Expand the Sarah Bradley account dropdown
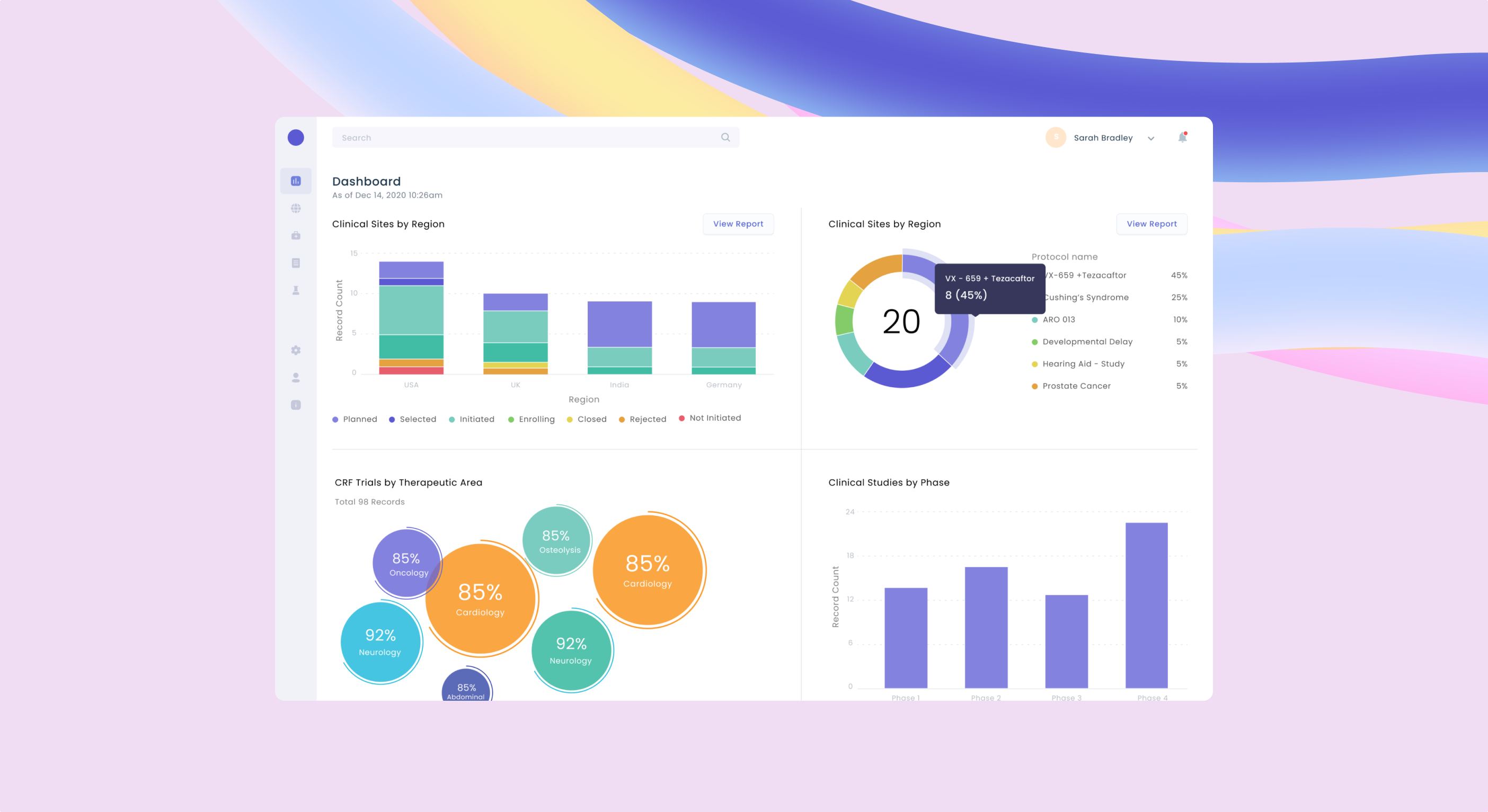 [x=1150, y=138]
